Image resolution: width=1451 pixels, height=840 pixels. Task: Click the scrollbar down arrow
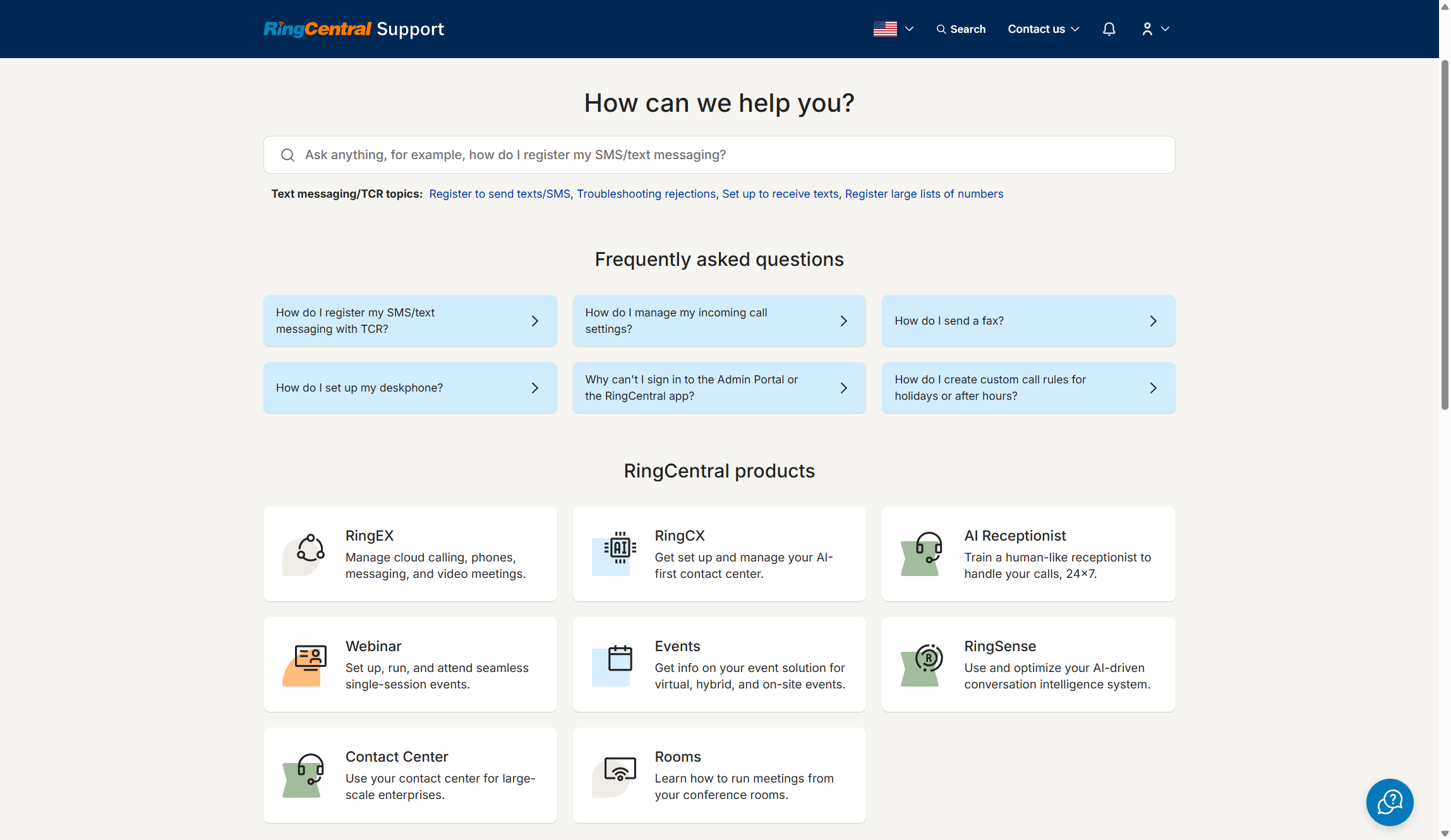1445,834
